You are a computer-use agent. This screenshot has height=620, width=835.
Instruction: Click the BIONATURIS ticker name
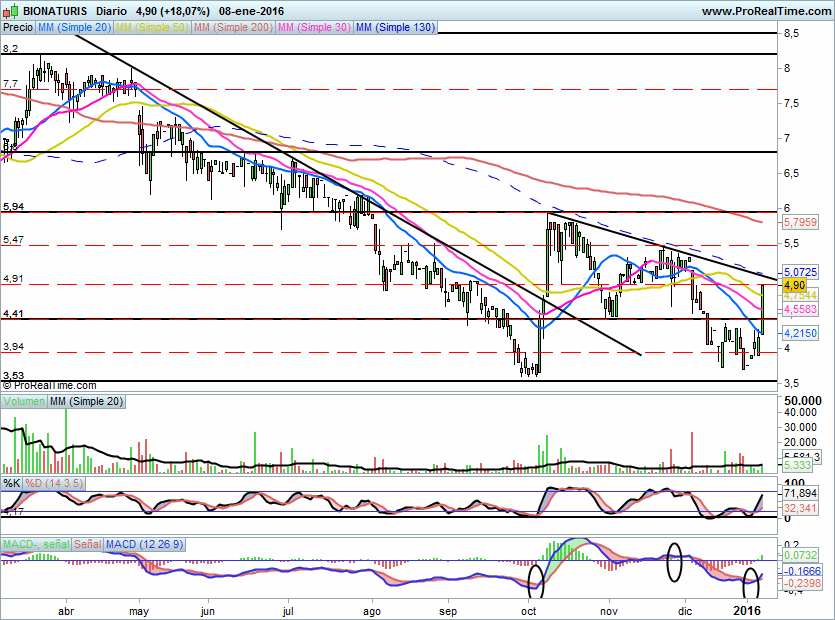pyautogui.click(x=55, y=11)
